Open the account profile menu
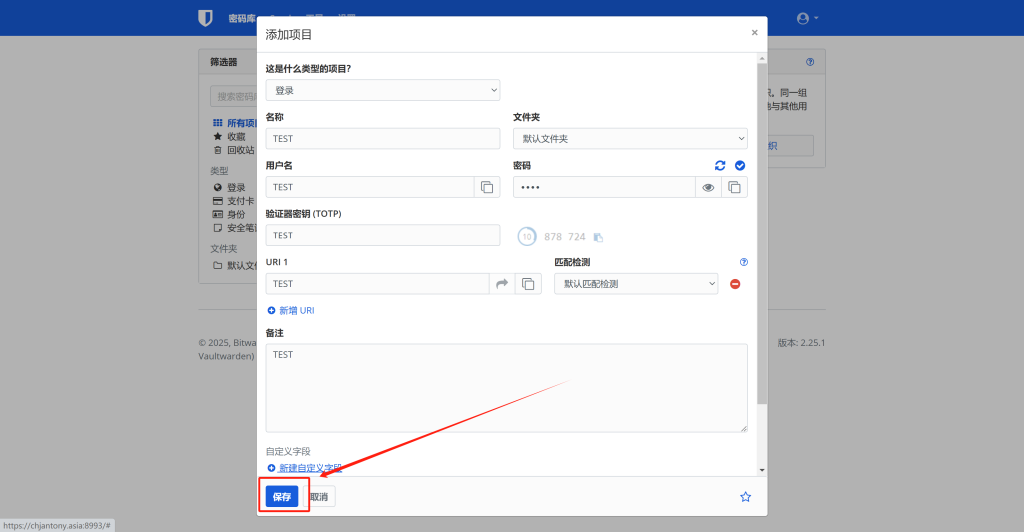1024x532 pixels. (x=807, y=18)
